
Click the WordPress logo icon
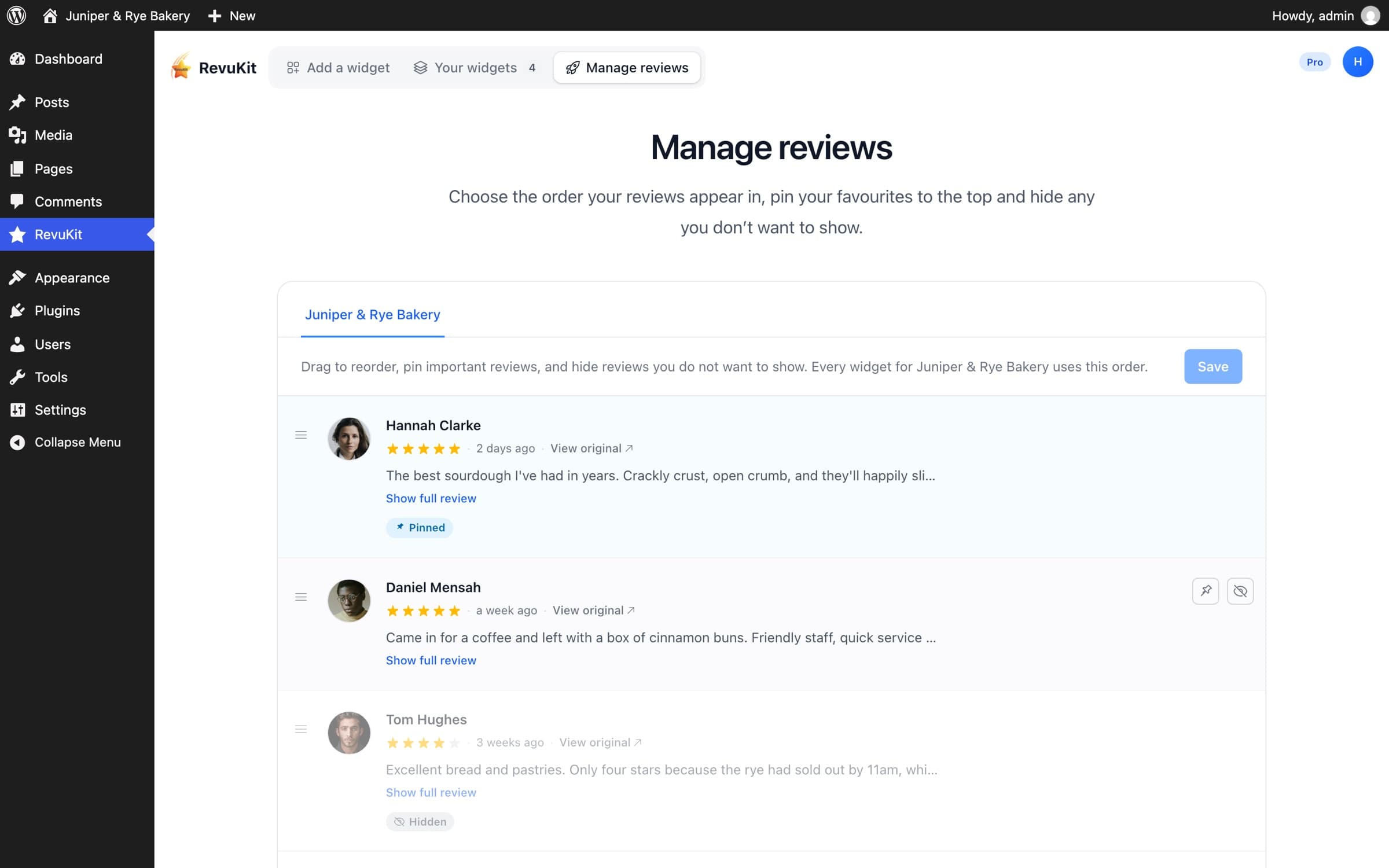point(16,16)
